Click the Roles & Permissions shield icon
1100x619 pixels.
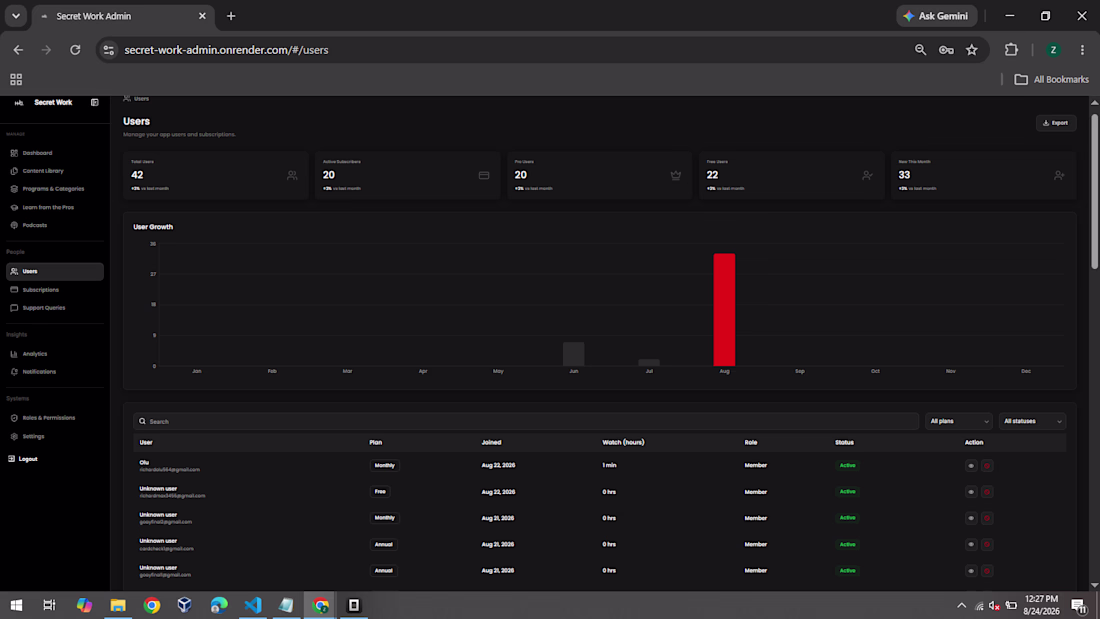pos(14,418)
